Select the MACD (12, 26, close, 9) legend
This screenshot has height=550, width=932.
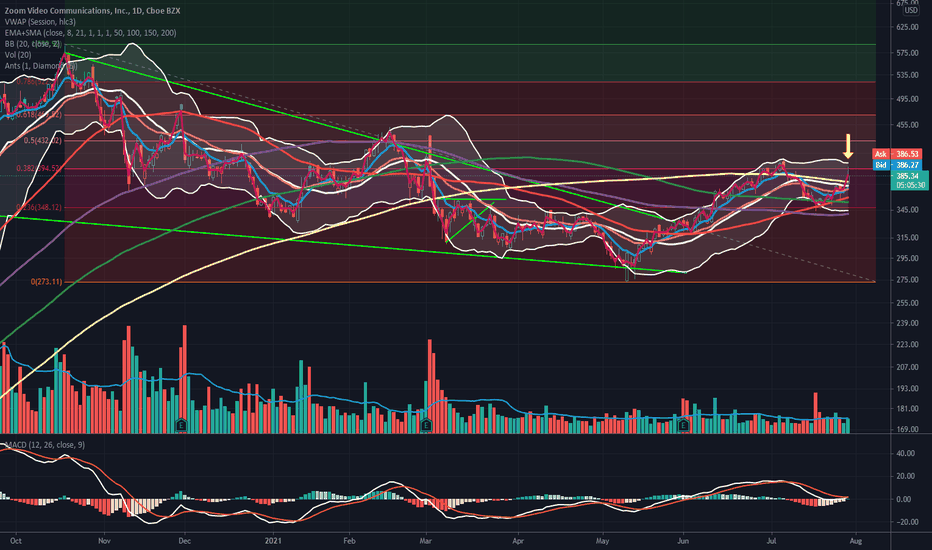point(45,445)
